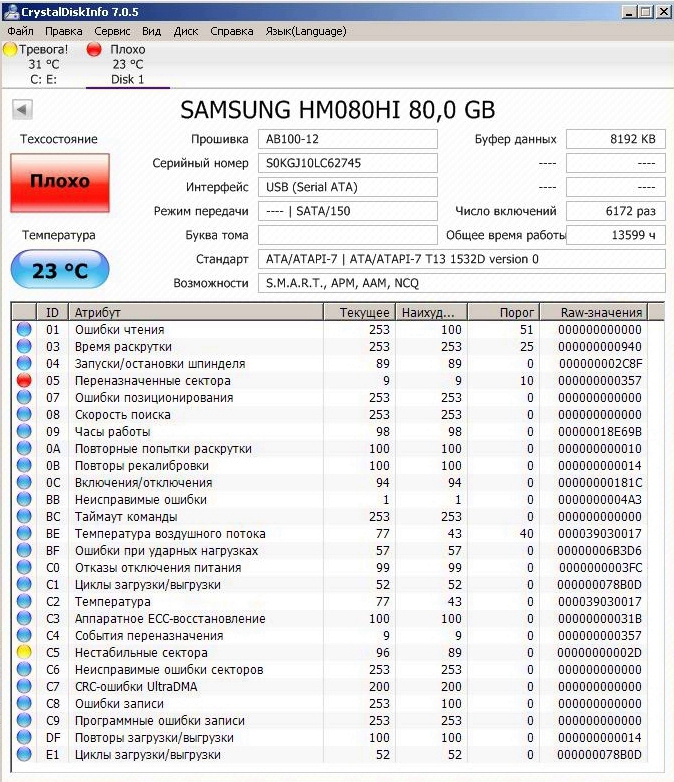The image size is (674, 782).
Task: Select the Температура воздушного потока row
Action: pyautogui.click(x=329, y=534)
